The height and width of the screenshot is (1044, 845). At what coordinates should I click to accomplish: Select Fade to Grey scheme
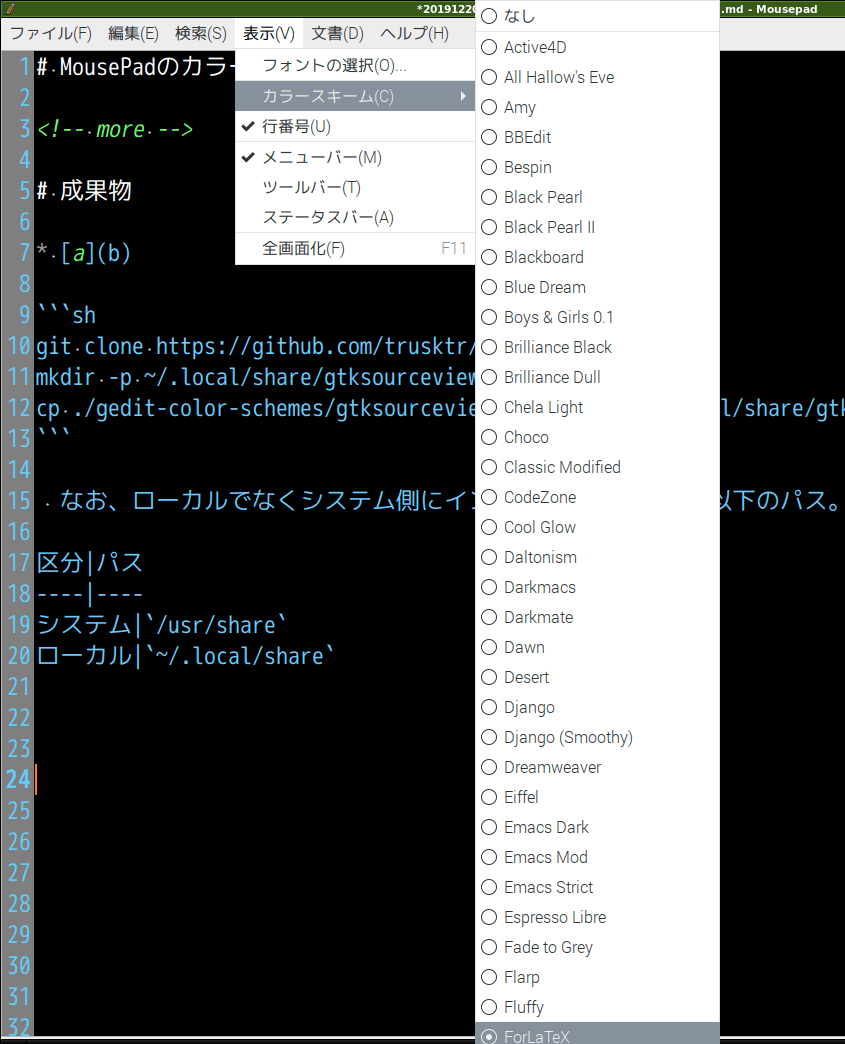pyautogui.click(x=597, y=947)
